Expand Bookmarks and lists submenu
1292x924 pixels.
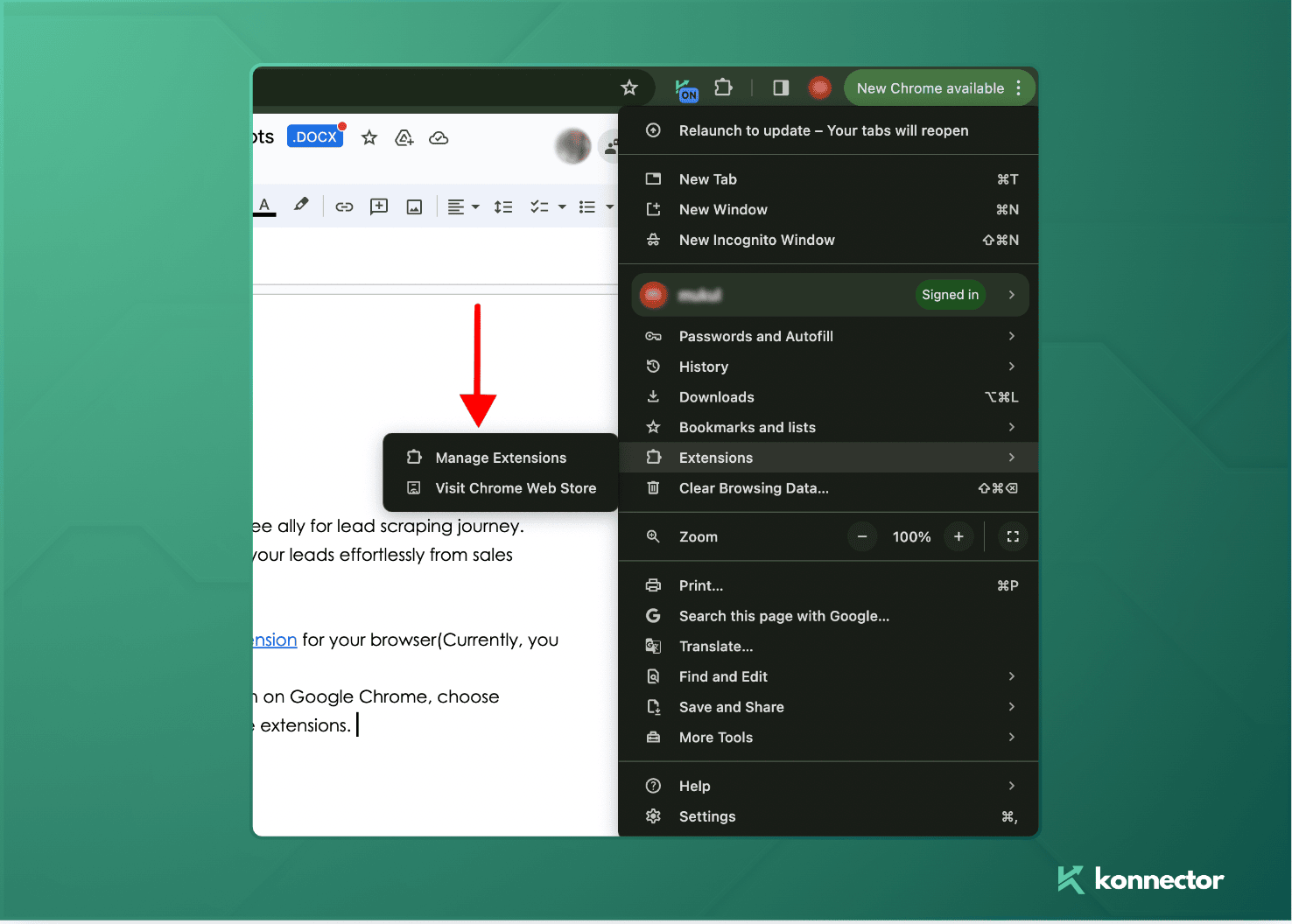tap(828, 427)
